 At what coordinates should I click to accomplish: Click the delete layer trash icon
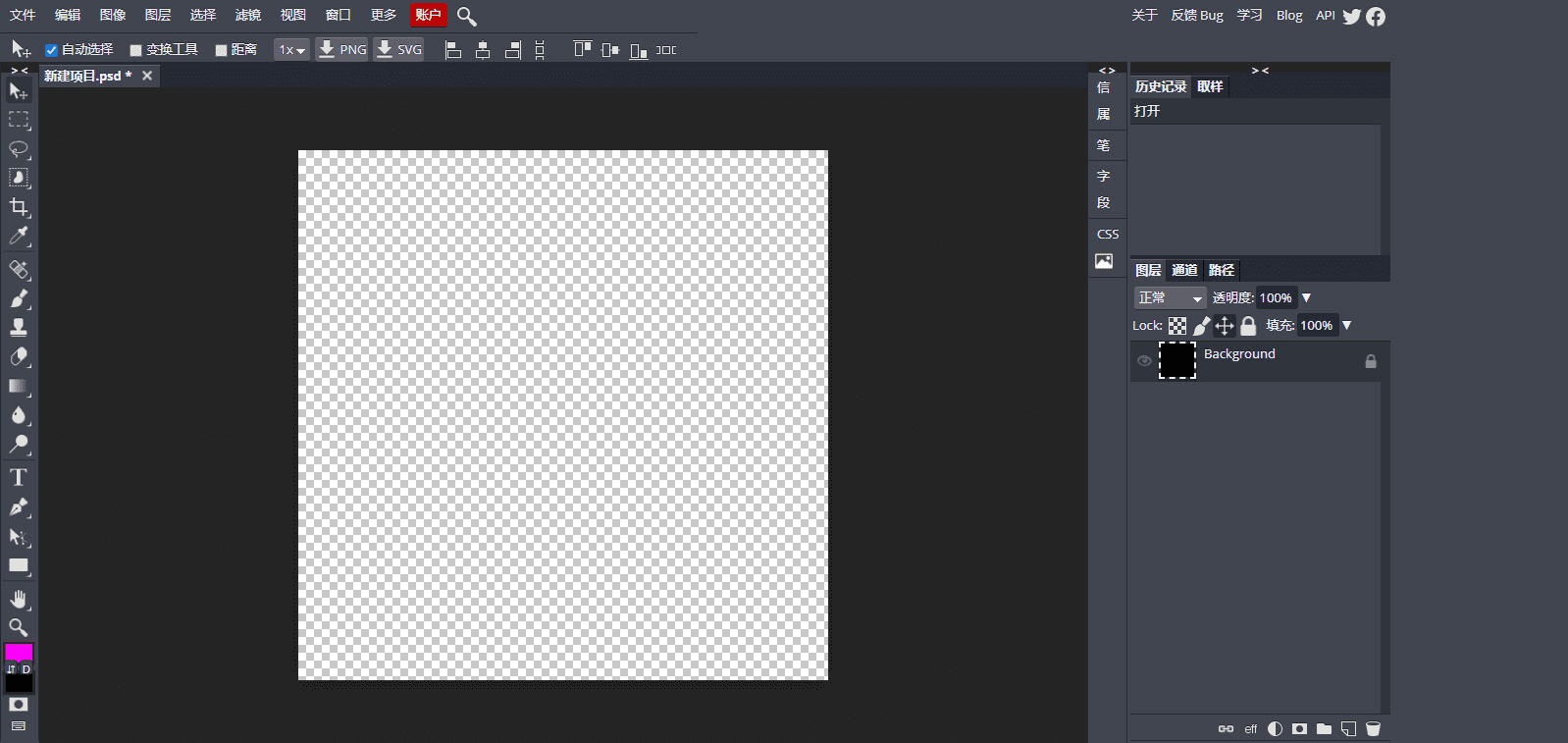1373,728
